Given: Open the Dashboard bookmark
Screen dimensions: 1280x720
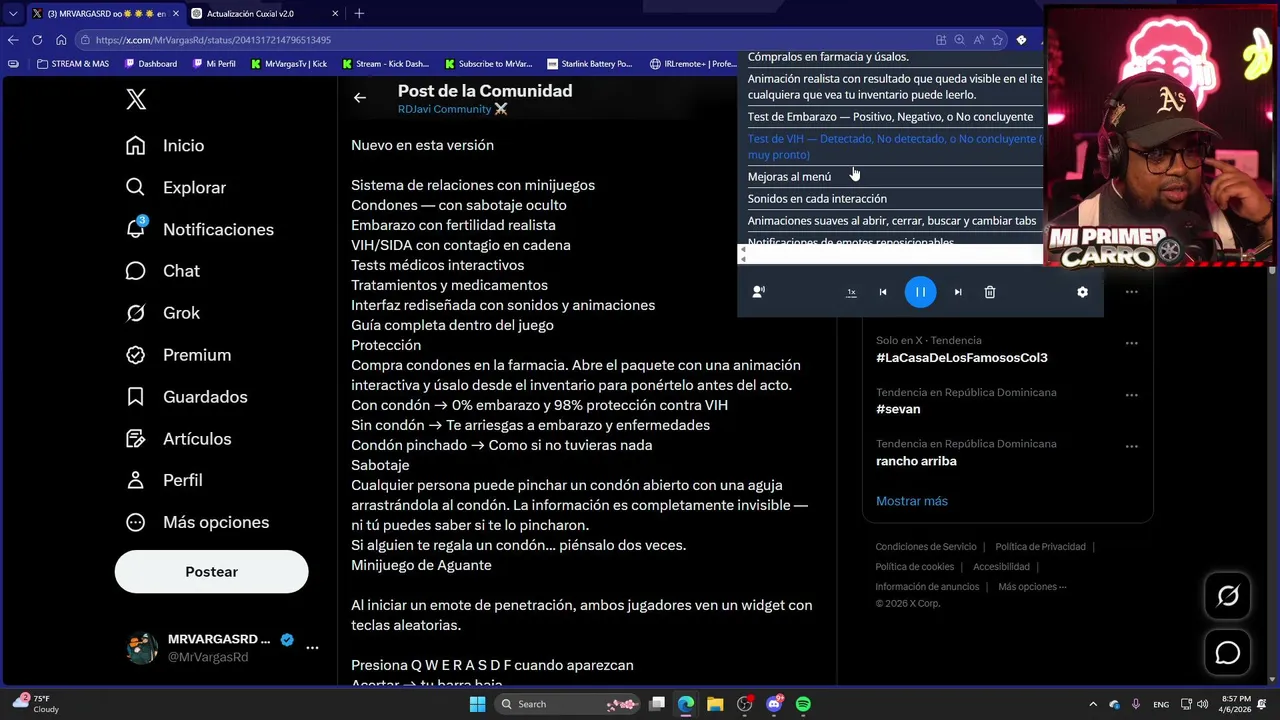Looking at the screenshot, I should tap(151, 64).
